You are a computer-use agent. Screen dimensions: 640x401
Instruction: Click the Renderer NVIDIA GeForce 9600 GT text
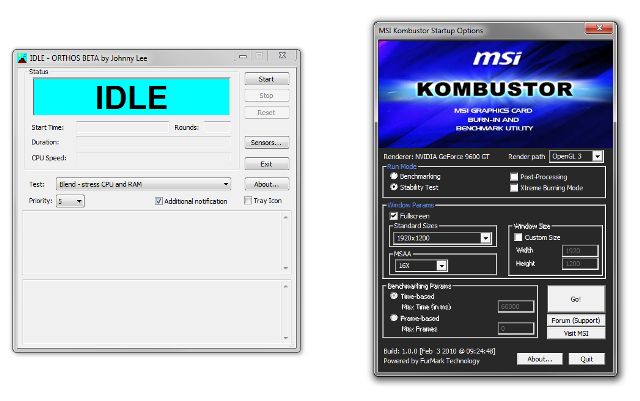pos(436,156)
